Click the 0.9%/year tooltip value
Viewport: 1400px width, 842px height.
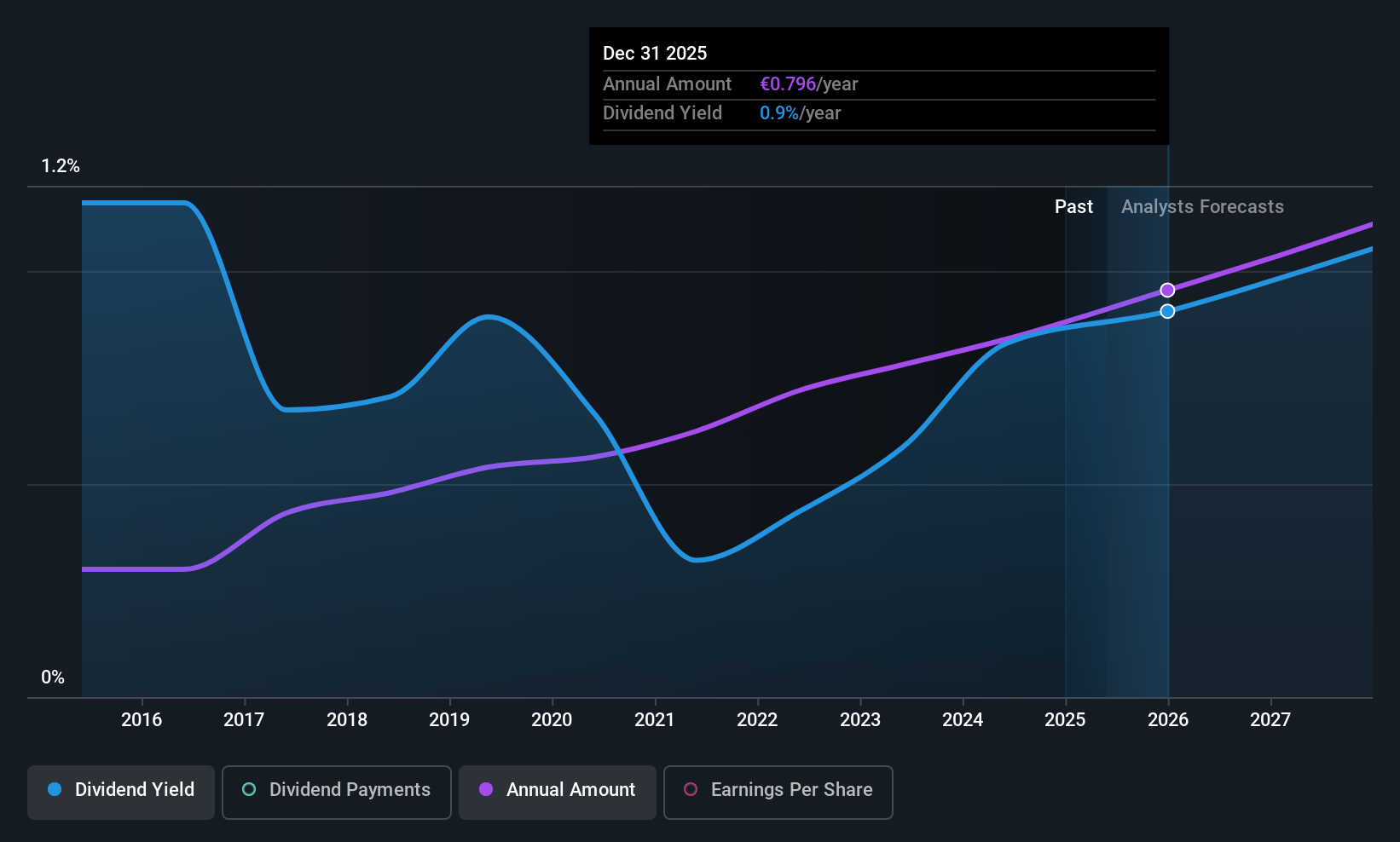[x=800, y=113]
